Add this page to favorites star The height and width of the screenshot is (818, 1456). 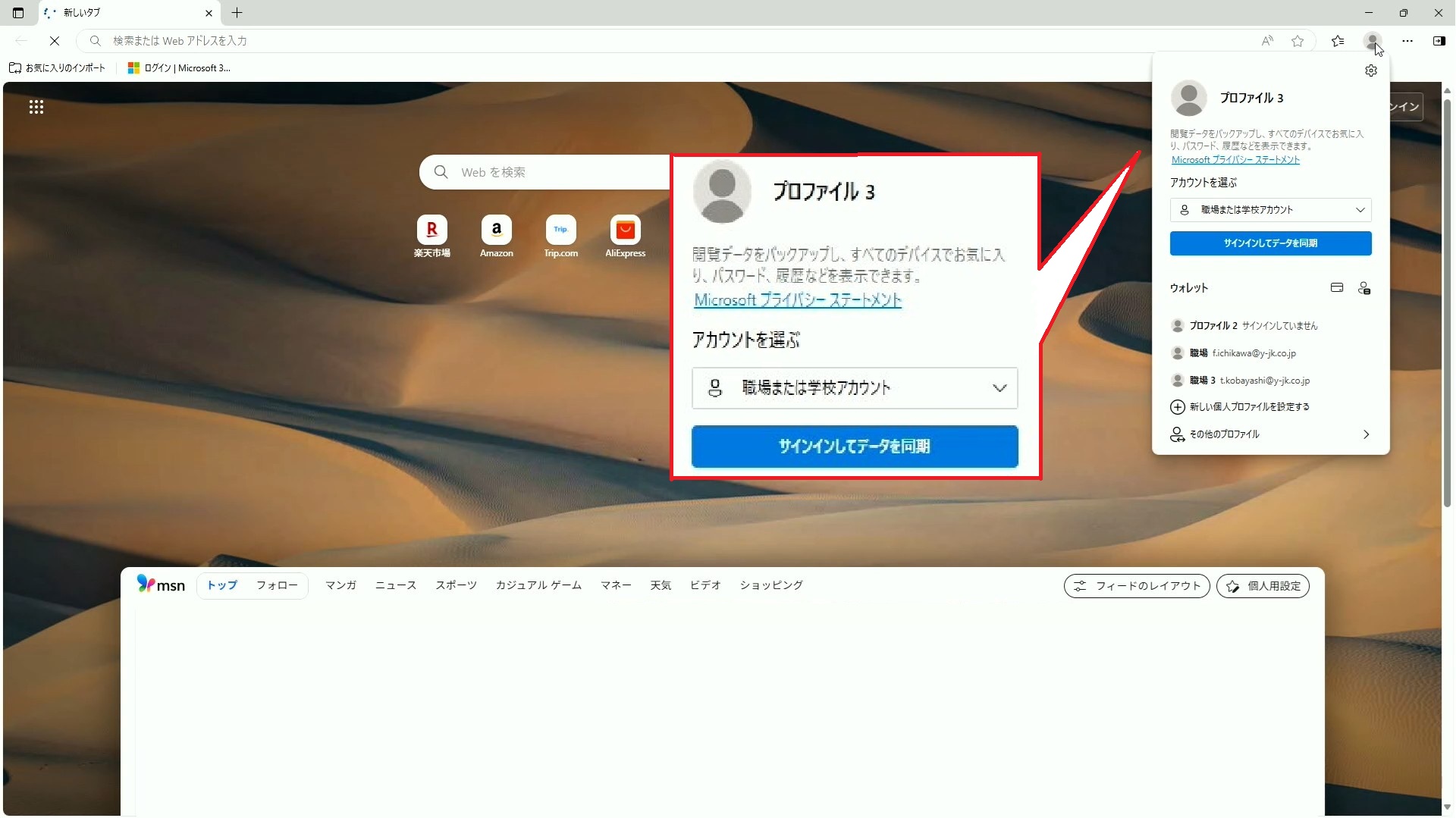tap(1298, 41)
